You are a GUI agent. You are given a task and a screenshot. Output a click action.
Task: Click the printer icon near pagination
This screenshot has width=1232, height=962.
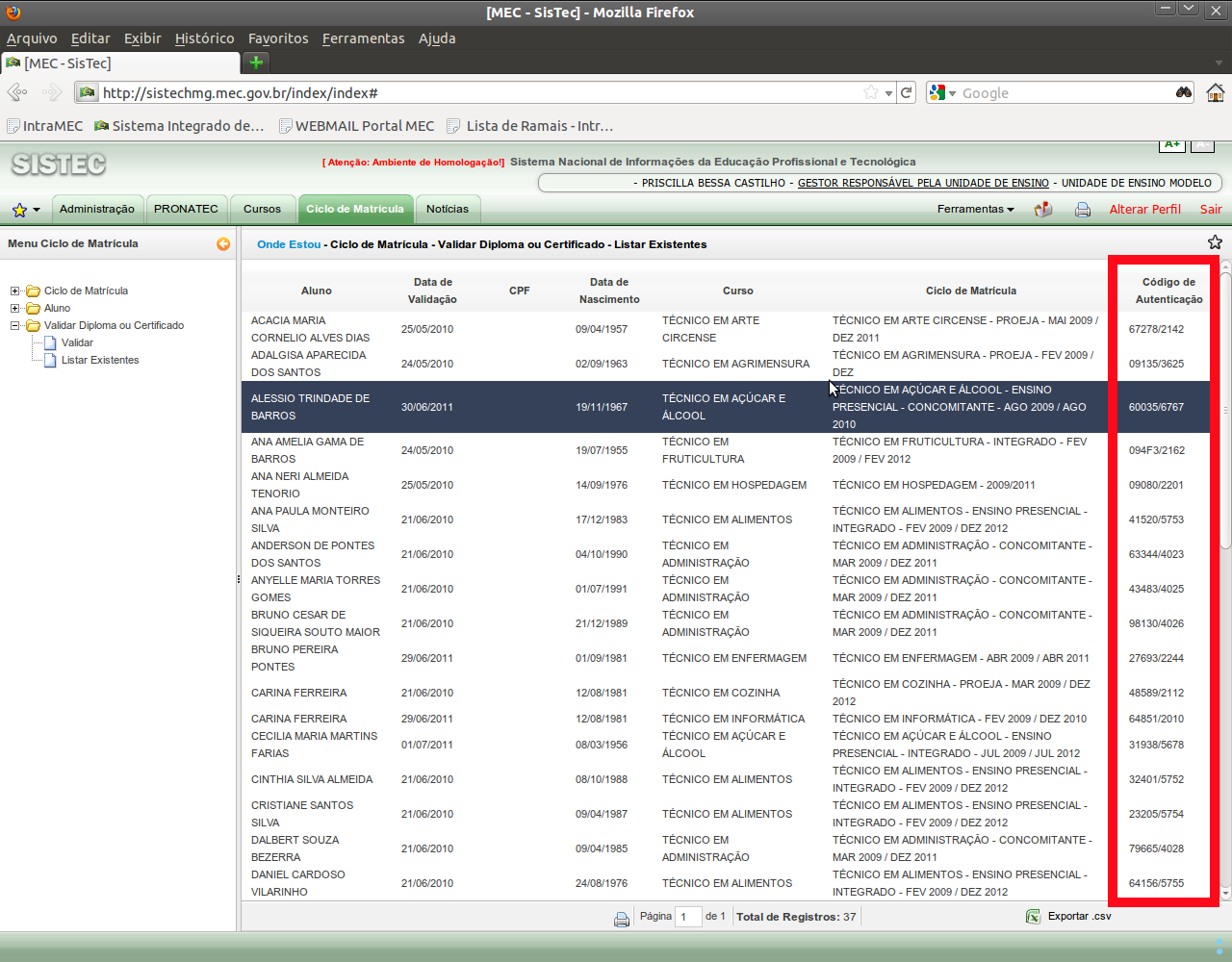point(622,919)
